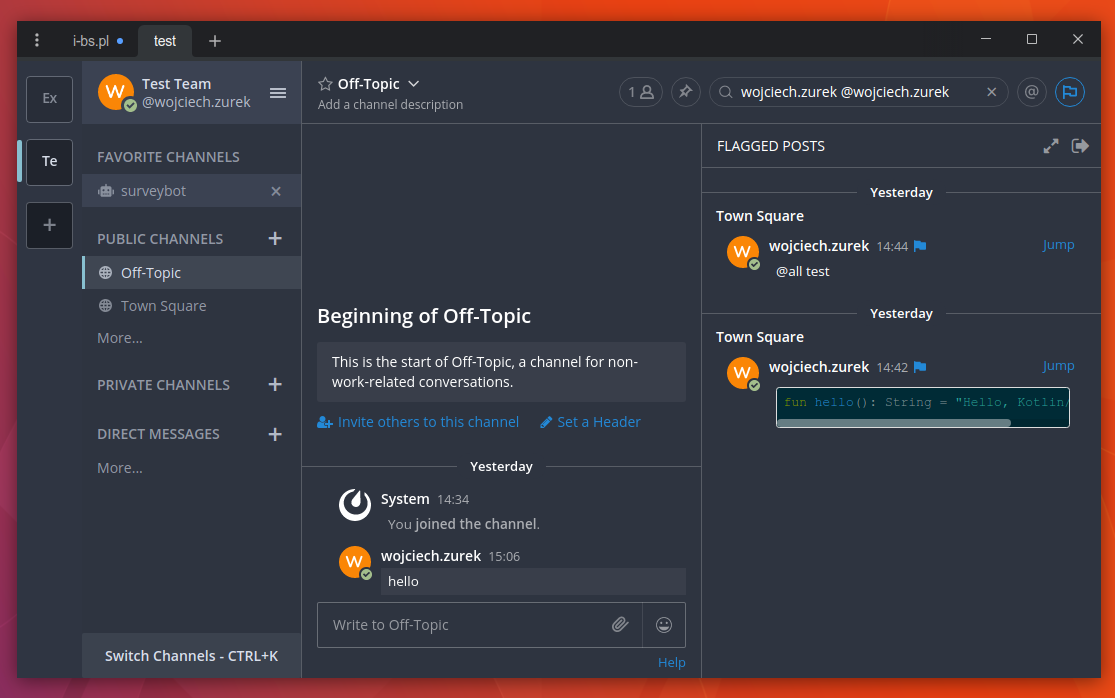The height and width of the screenshot is (698, 1115).
Task: Click the 14:34 system message timestamp
Action: point(453,500)
